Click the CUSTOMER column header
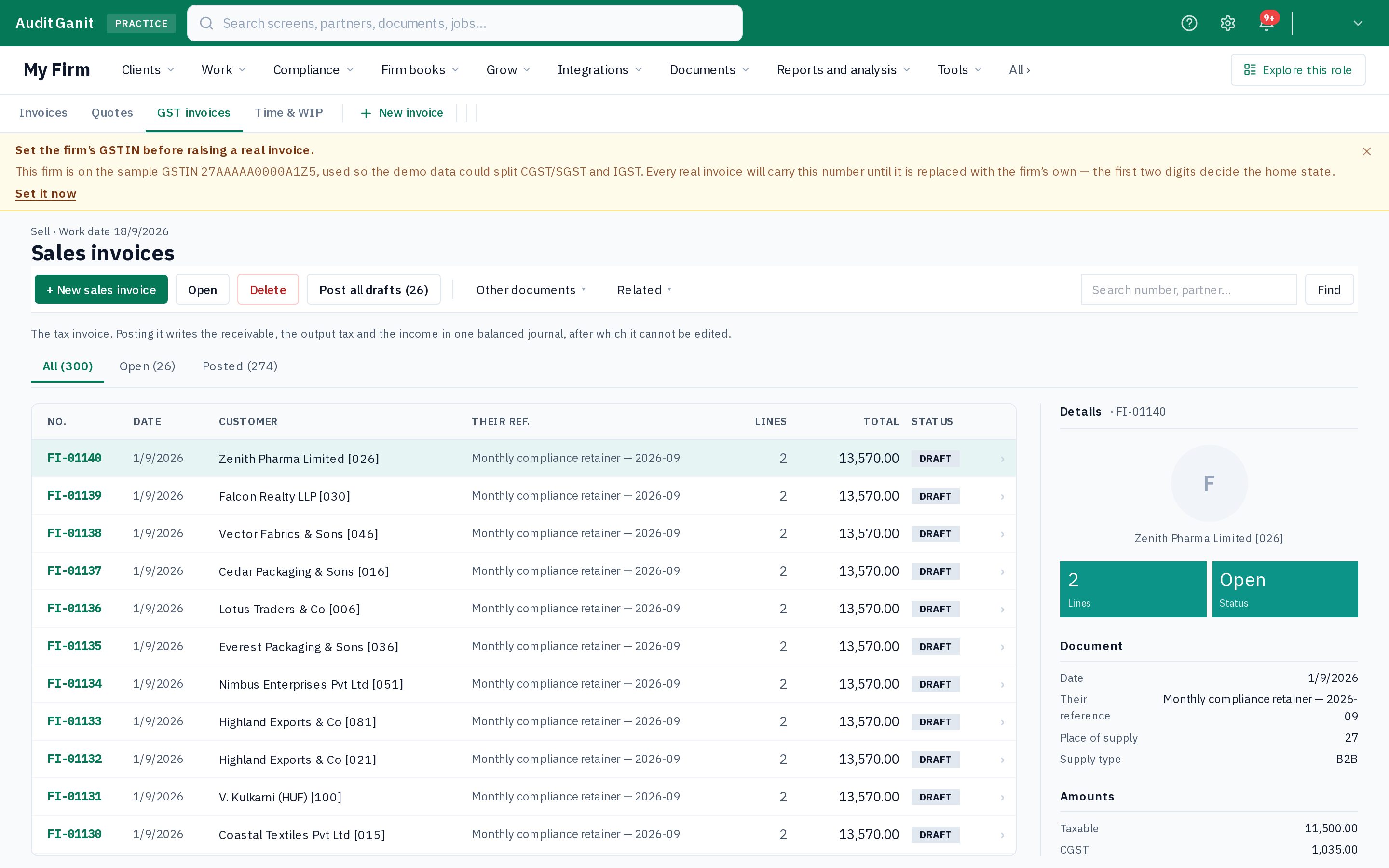 pos(248,421)
